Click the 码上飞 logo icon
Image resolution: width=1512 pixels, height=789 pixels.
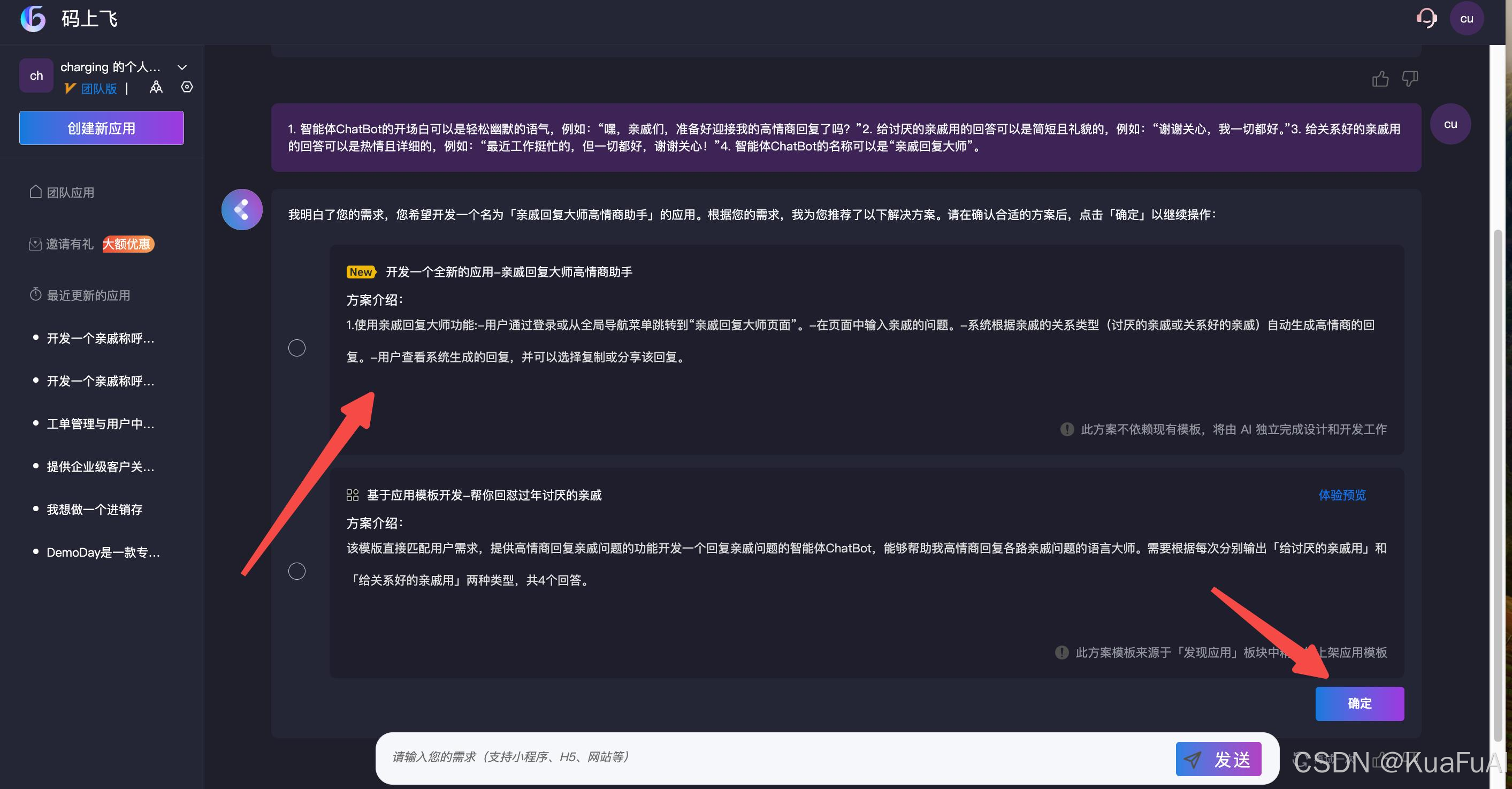pos(33,18)
